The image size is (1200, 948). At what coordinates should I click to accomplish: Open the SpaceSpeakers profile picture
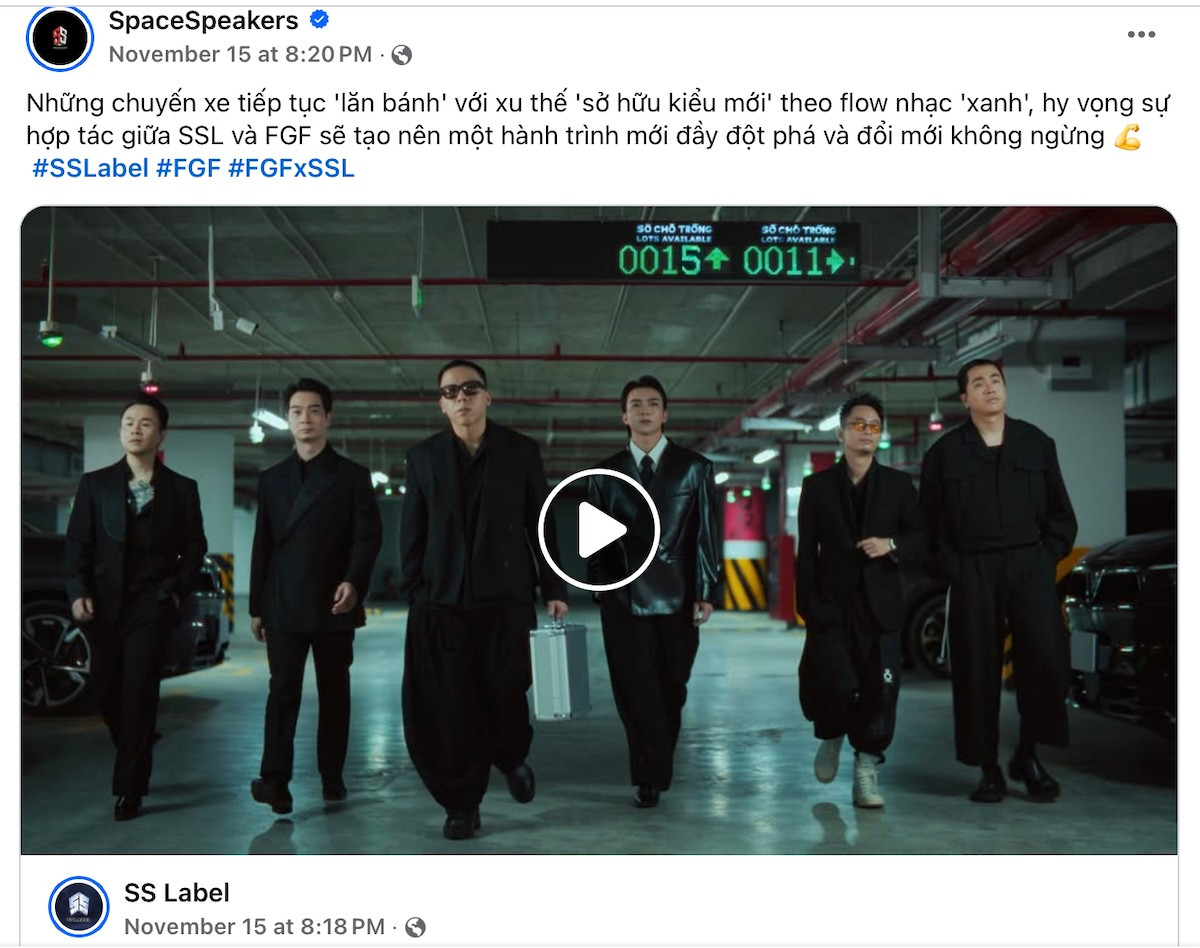click(x=60, y=38)
